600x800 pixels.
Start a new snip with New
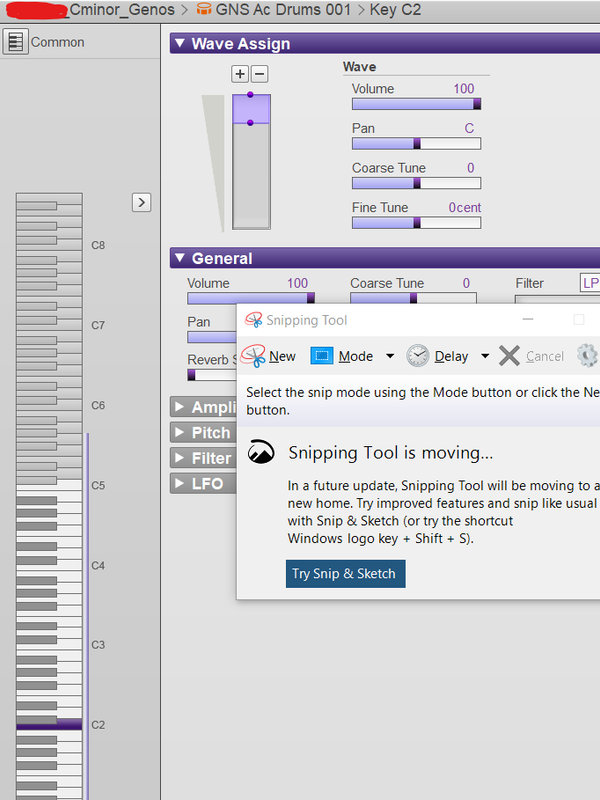pos(268,356)
